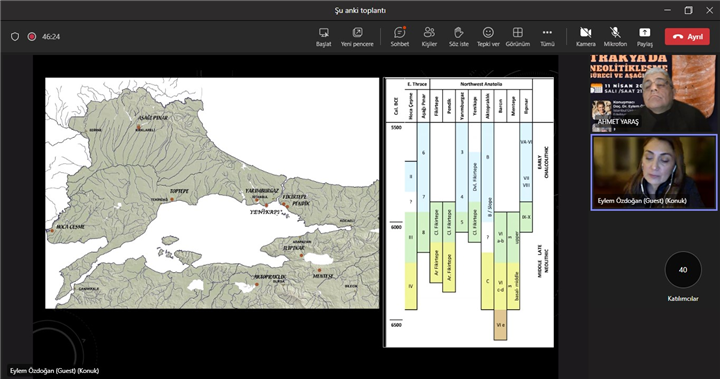Select AHMET YARAŞ video tile
Image resolution: width=720 pixels, height=379 pixels.
point(653,94)
